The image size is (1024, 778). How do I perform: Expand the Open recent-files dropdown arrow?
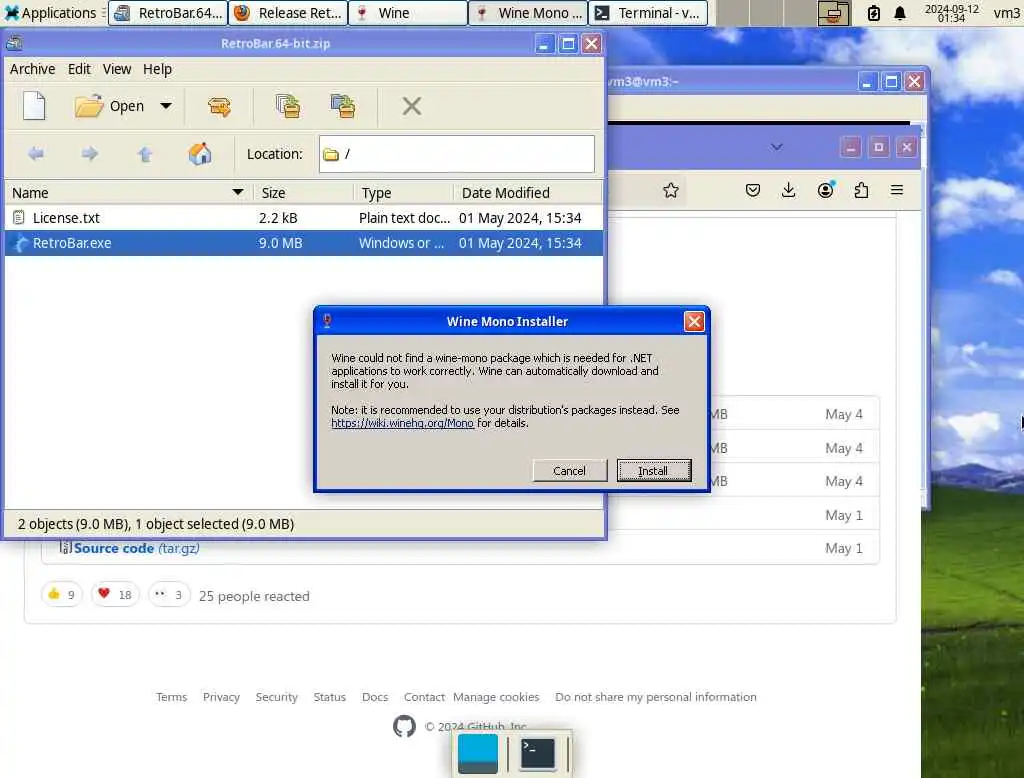point(166,106)
